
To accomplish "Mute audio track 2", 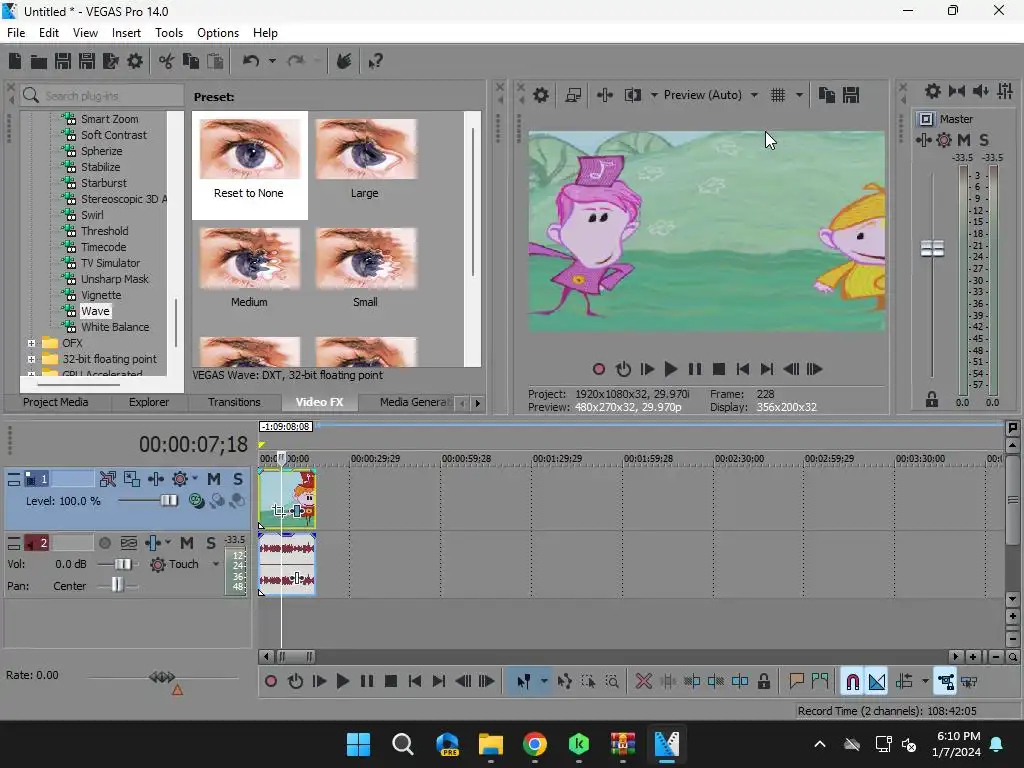I will (x=187, y=543).
